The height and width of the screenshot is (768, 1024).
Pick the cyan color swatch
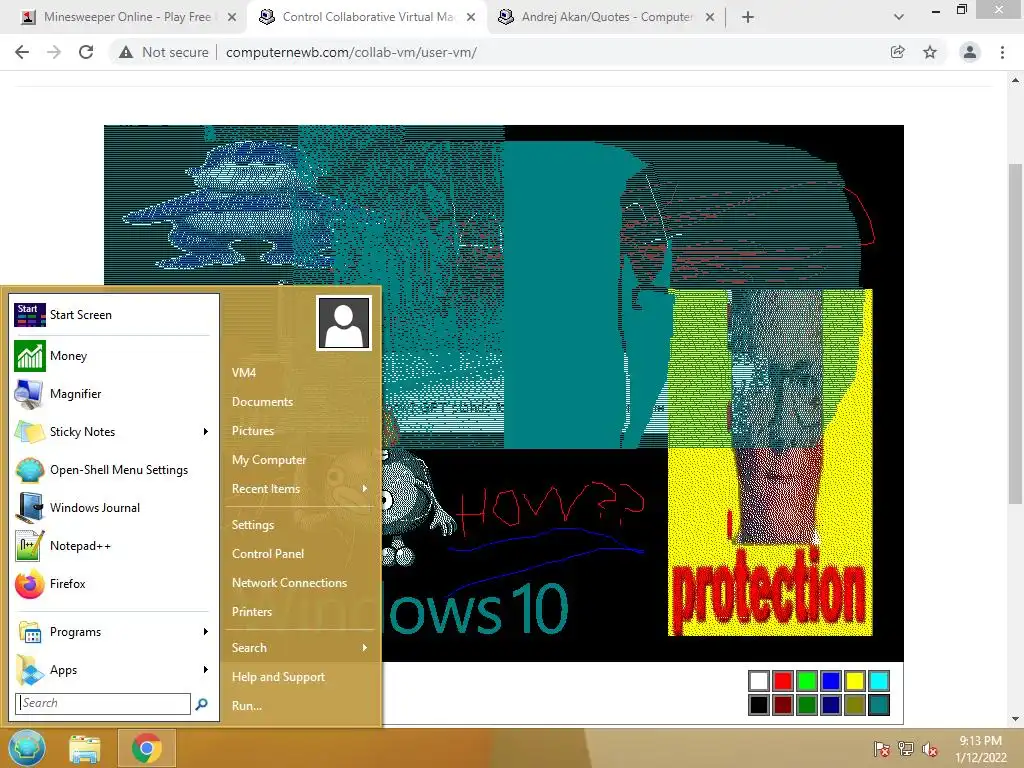click(x=879, y=681)
